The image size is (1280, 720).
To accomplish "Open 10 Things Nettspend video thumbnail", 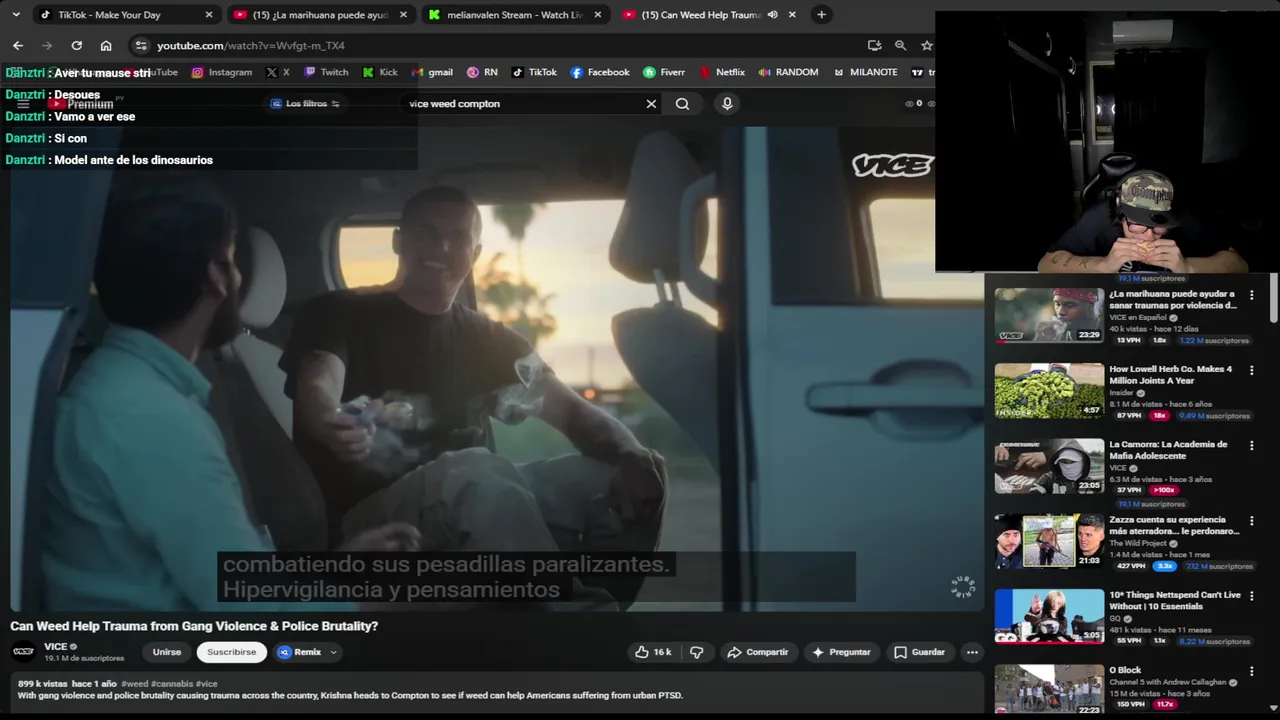I will [1049, 616].
